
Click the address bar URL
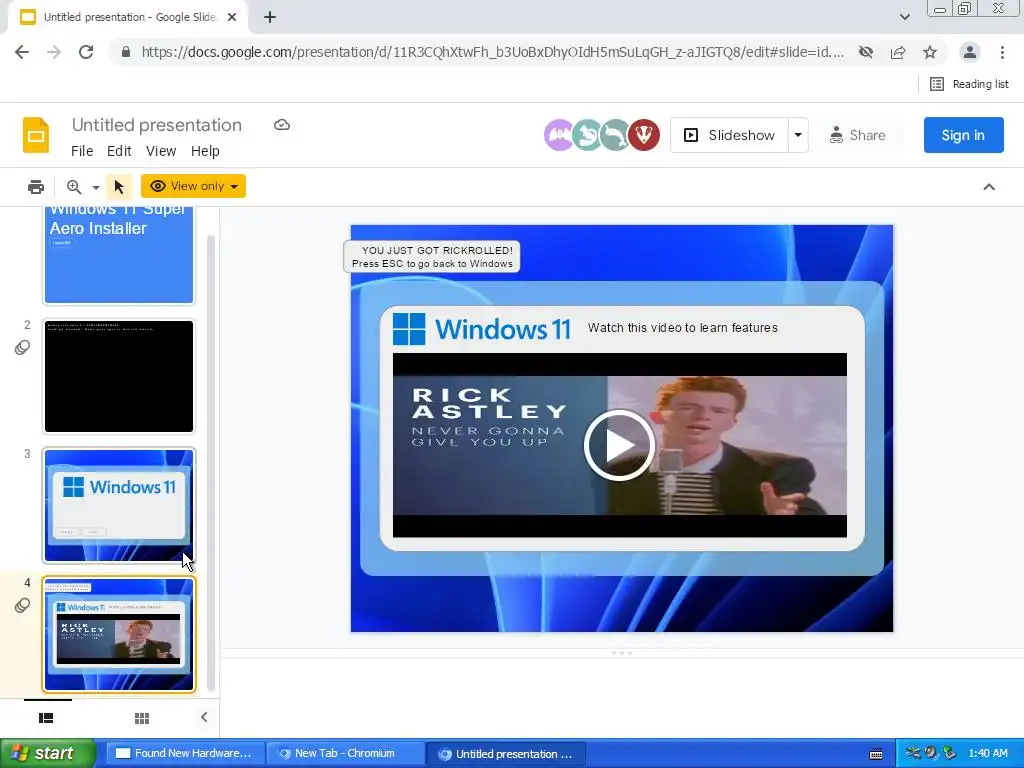click(x=492, y=52)
